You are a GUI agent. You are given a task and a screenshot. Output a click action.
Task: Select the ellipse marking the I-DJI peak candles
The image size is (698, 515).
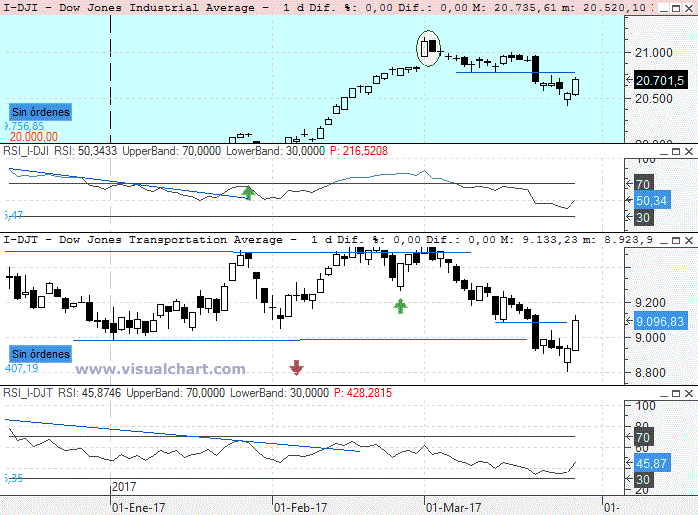click(x=429, y=49)
